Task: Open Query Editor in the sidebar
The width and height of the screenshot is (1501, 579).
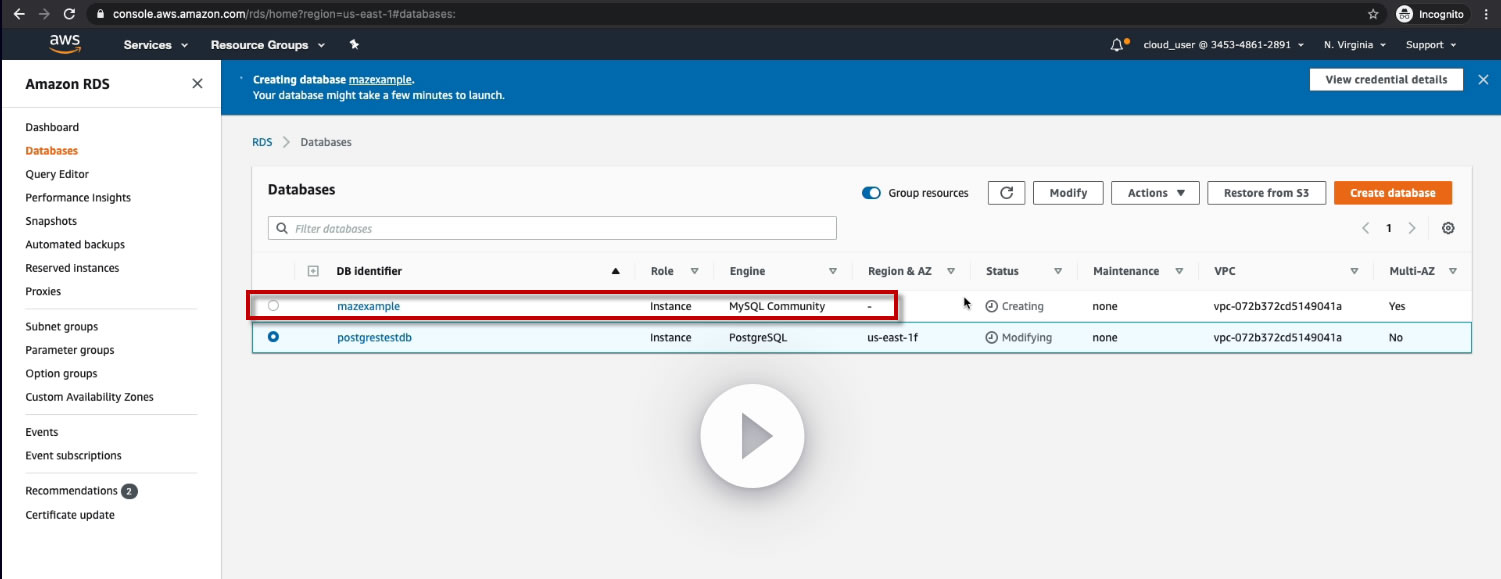Action: click(57, 174)
